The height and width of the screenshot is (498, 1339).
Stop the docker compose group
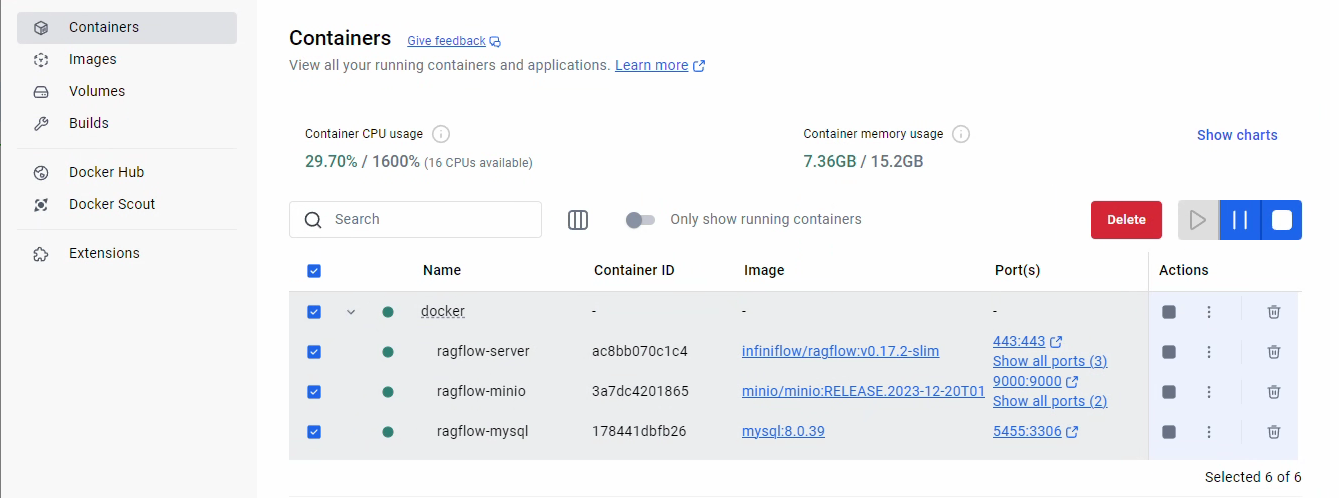pos(1169,312)
